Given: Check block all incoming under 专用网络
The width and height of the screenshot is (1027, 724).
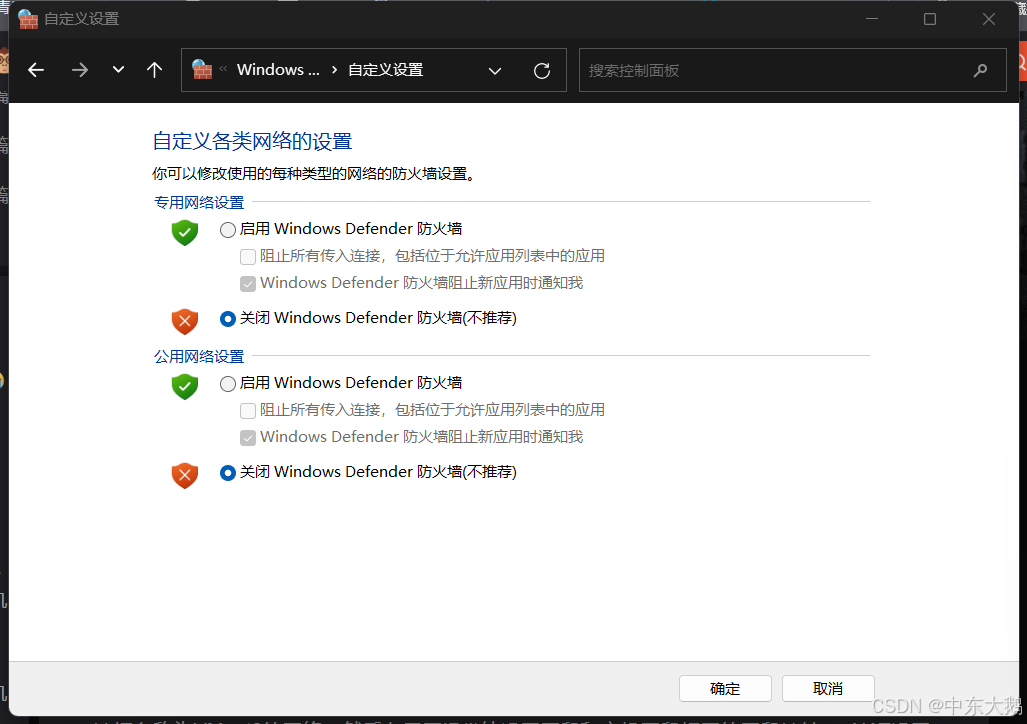Looking at the screenshot, I should [x=248, y=257].
